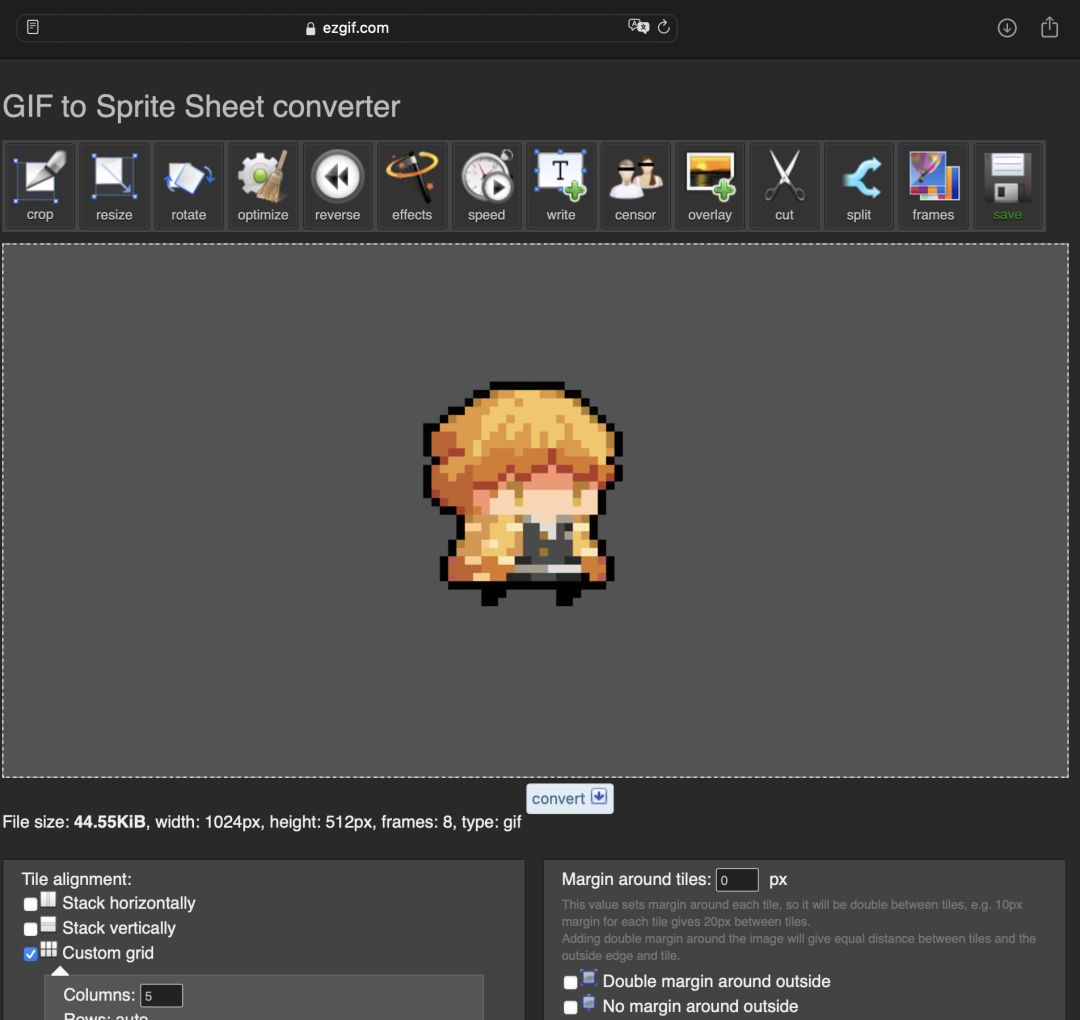Open the reader view icon
The width and height of the screenshot is (1080, 1020).
32,27
